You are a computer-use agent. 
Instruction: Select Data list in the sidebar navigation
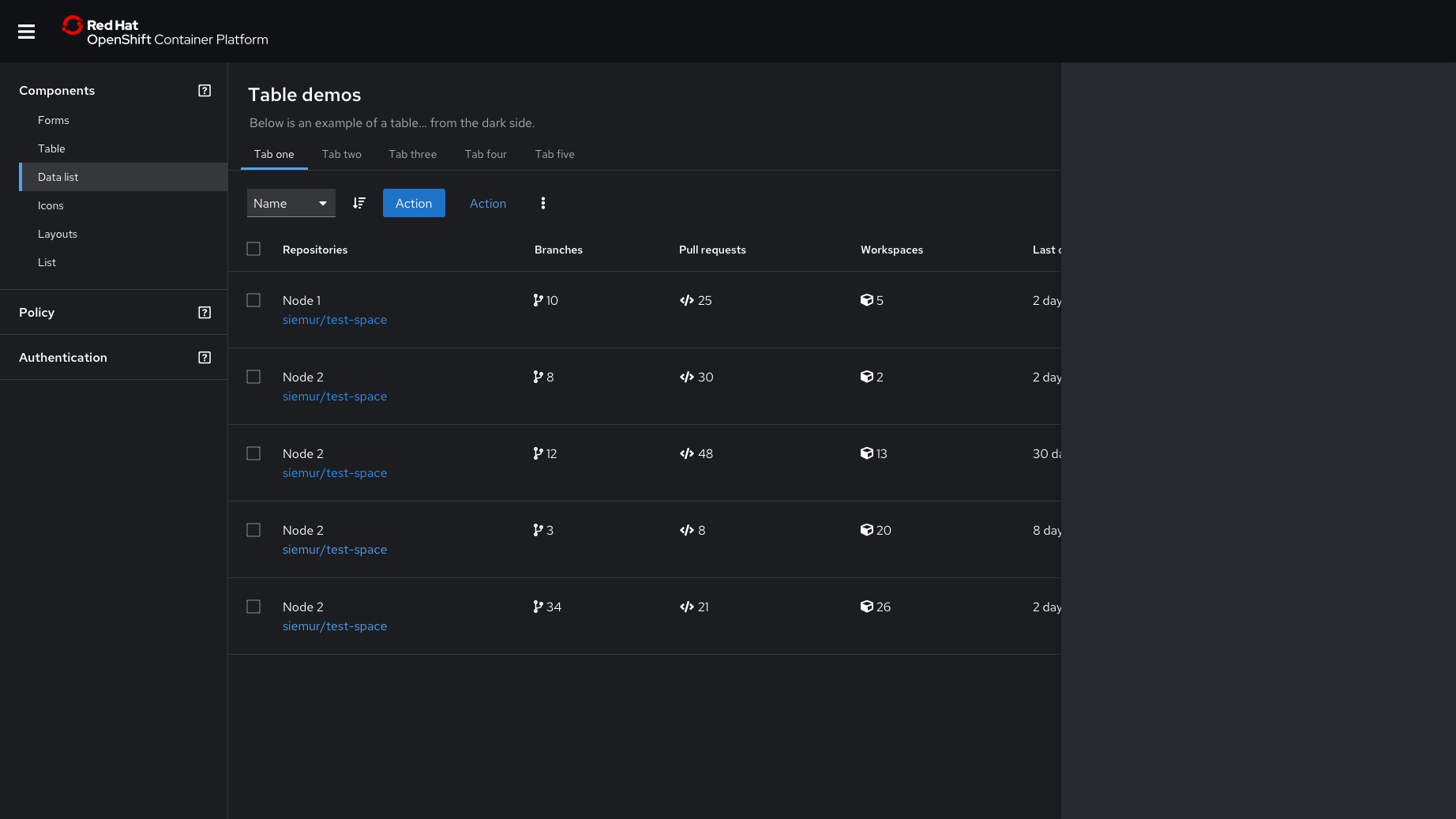coord(58,177)
